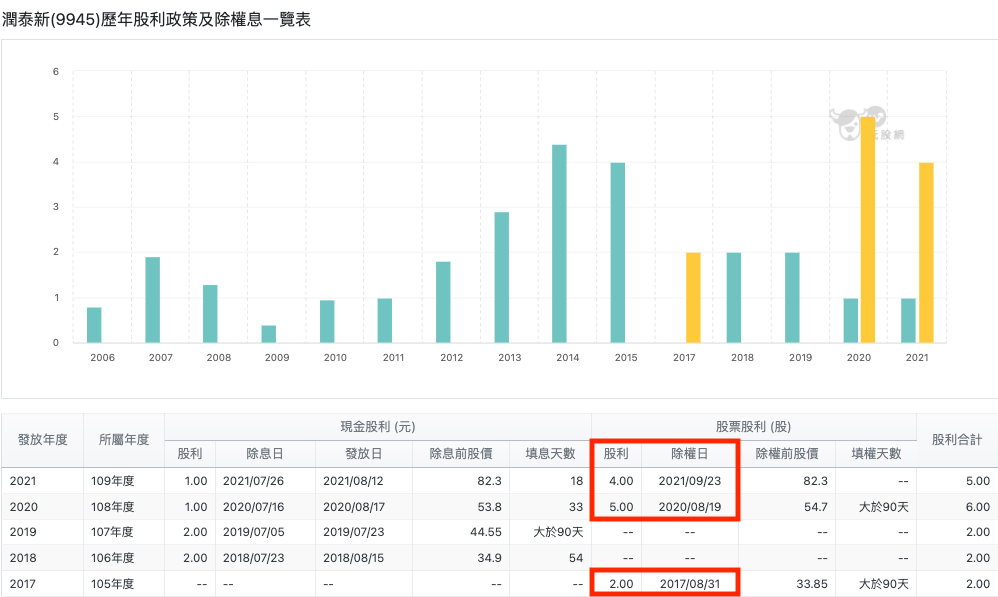Click the 2012 teal cash dividend bar
Viewport: 998px width, 597px height.
pyautogui.click(x=443, y=302)
